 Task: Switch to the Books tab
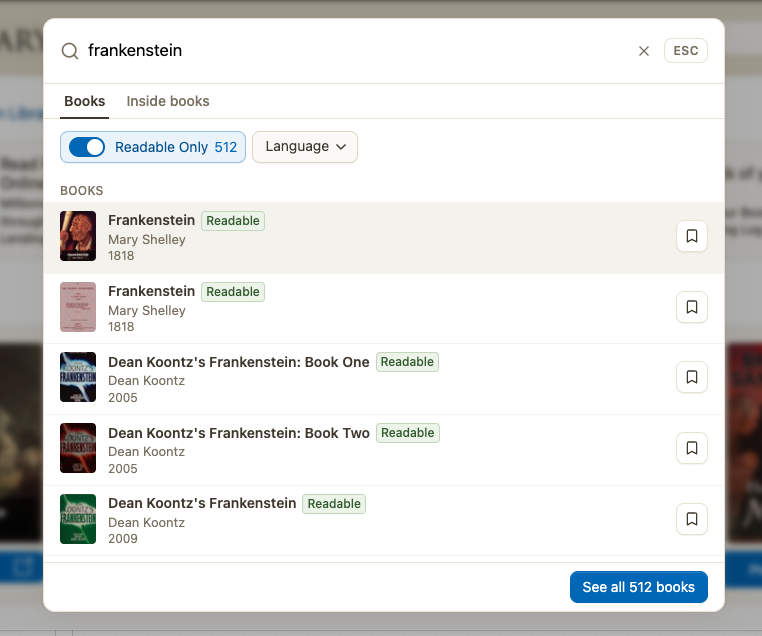click(x=85, y=101)
